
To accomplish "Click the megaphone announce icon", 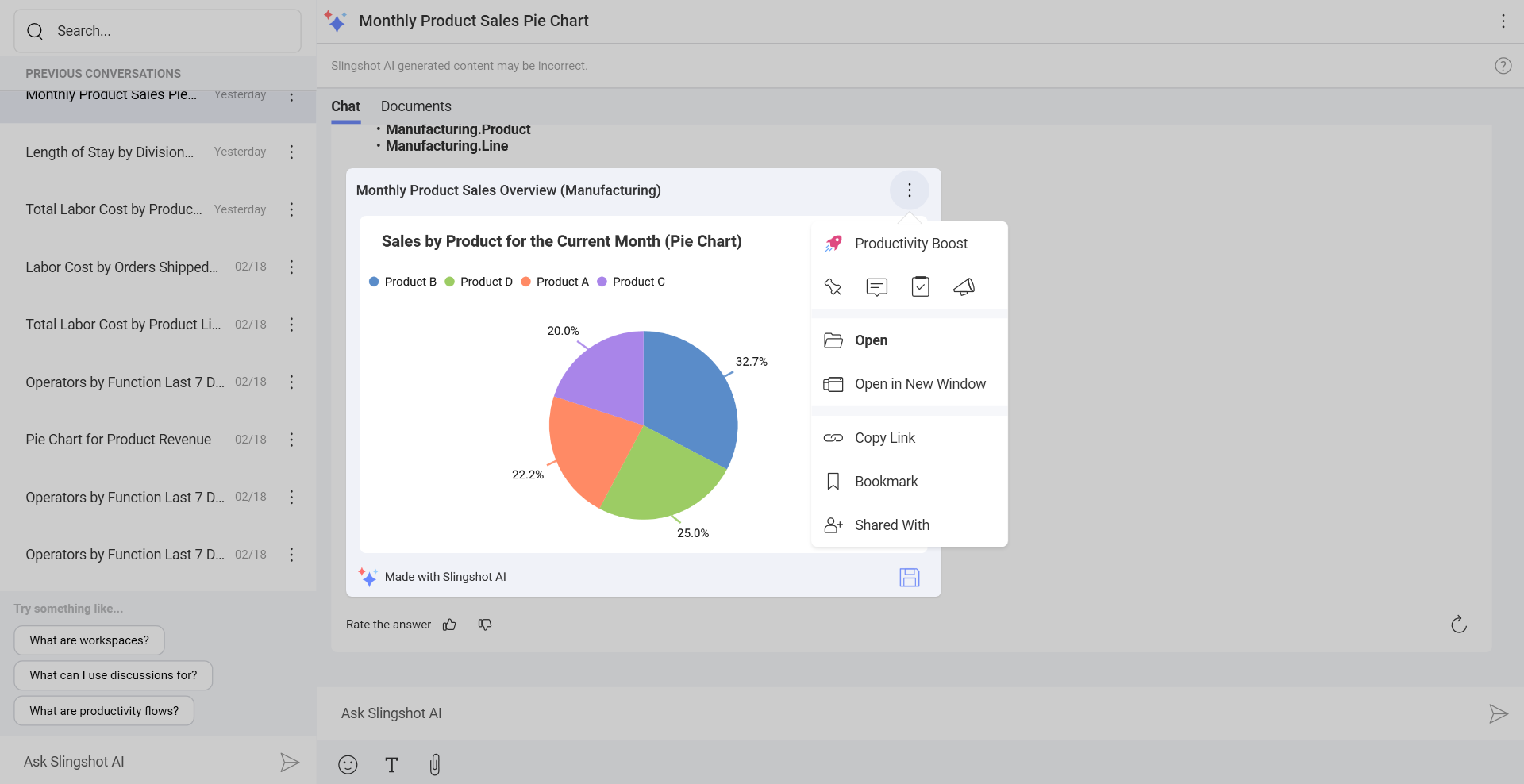I will pyautogui.click(x=964, y=286).
